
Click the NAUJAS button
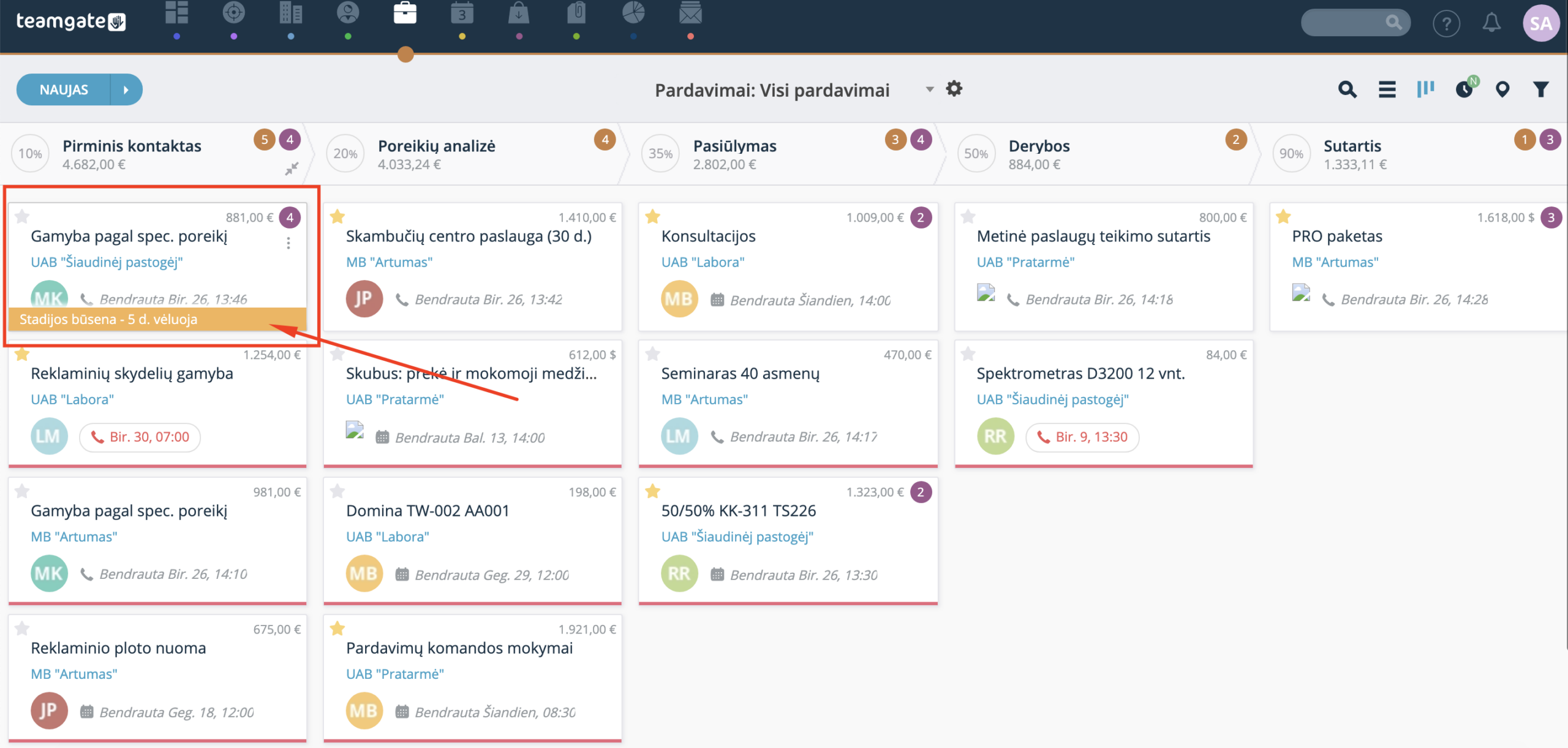[64, 90]
